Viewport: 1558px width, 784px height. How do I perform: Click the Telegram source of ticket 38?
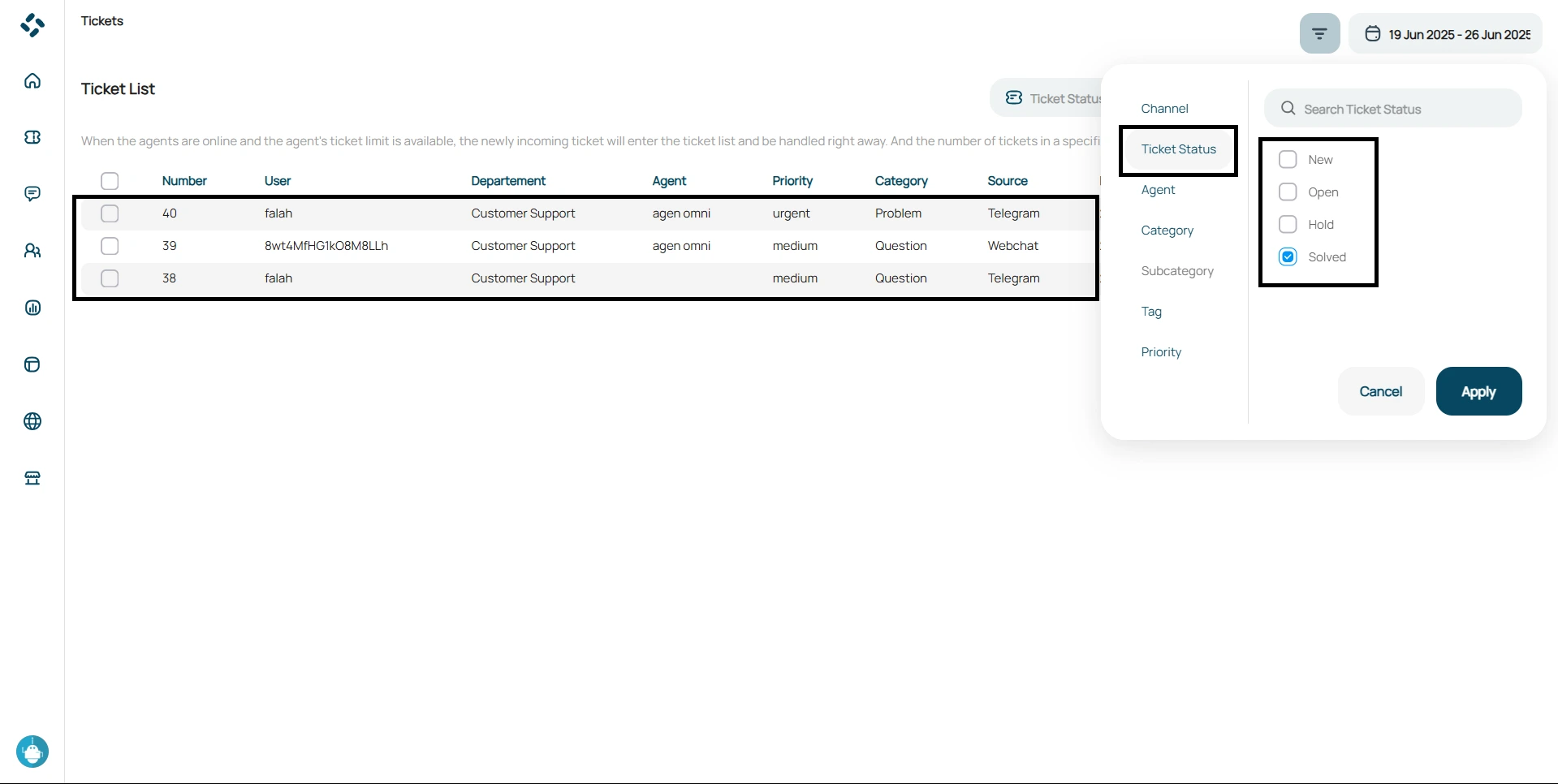[1013, 278]
